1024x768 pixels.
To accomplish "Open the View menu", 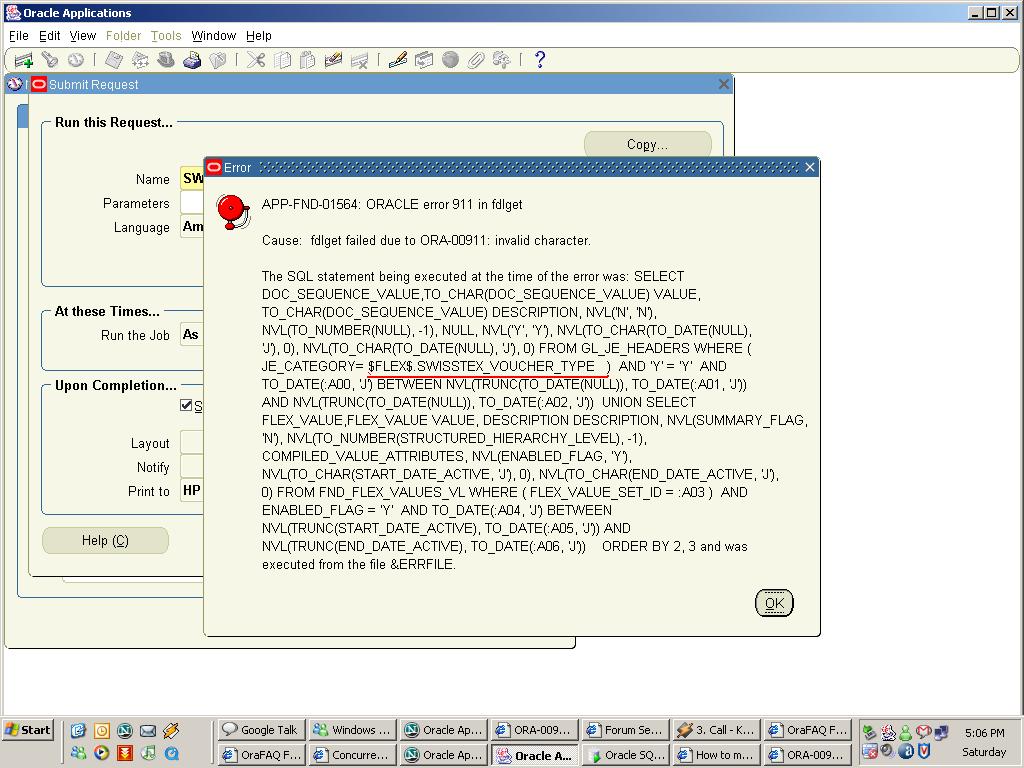I will tap(83, 36).
